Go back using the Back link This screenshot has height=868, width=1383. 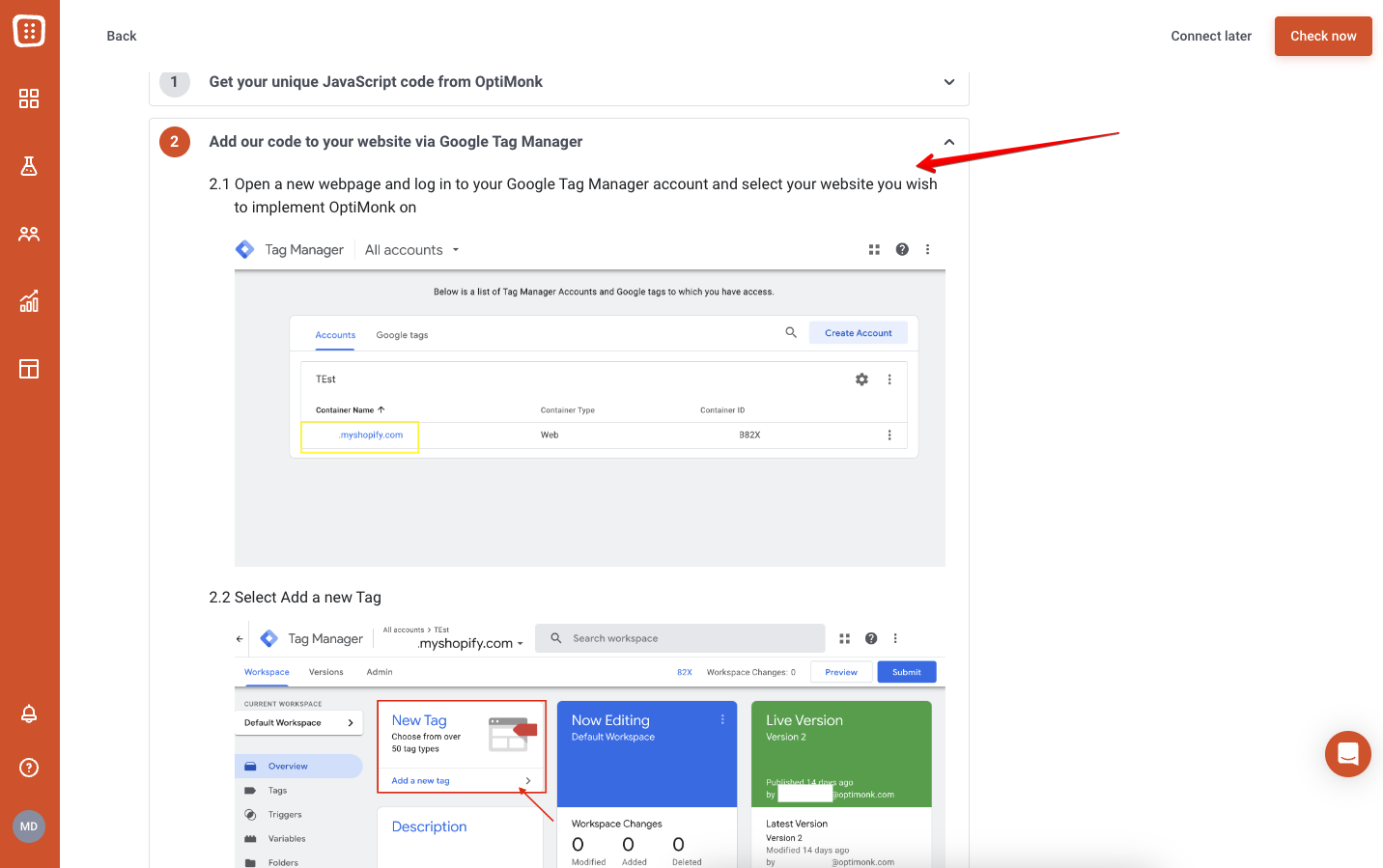coord(122,36)
